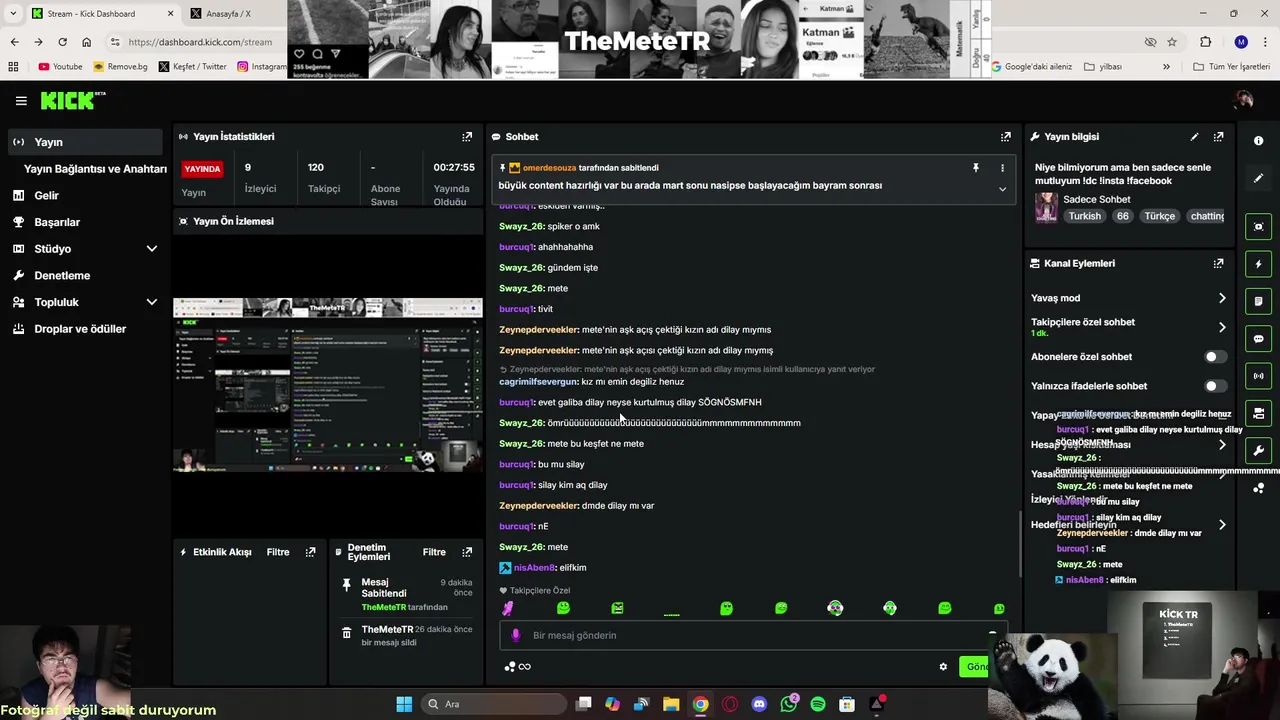Go to Yayın in the sidebar
The image size is (1280, 720).
point(84,142)
